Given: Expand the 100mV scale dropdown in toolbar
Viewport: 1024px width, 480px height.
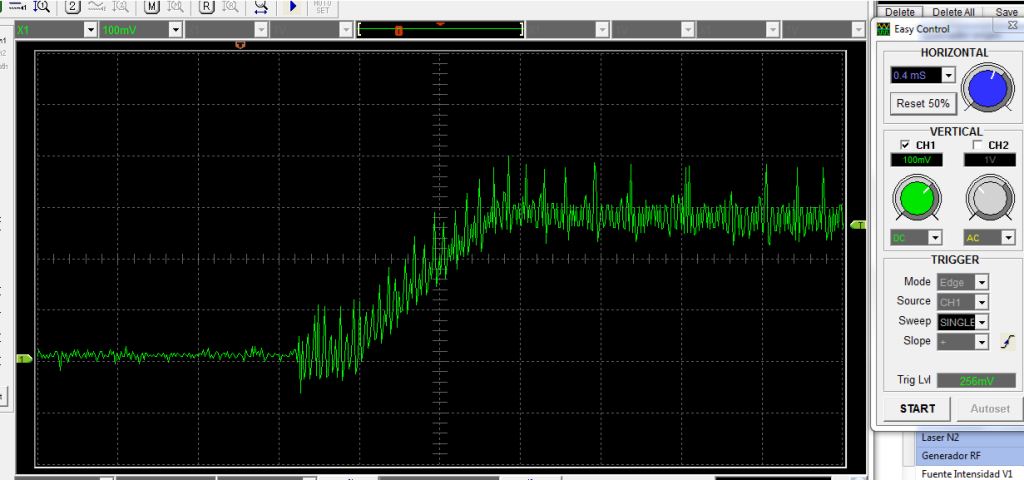Looking at the screenshot, I should pyautogui.click(x=175, y=31).
